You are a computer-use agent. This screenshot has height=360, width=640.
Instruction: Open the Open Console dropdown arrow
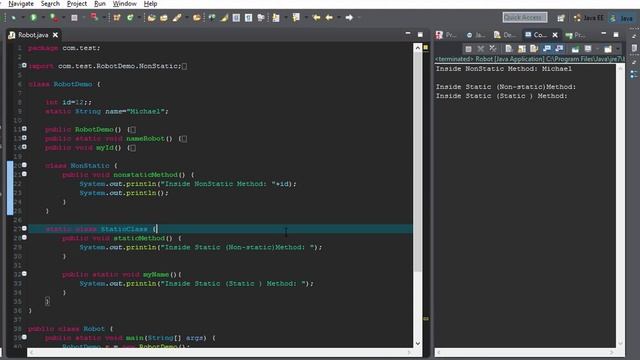[618, 49]
